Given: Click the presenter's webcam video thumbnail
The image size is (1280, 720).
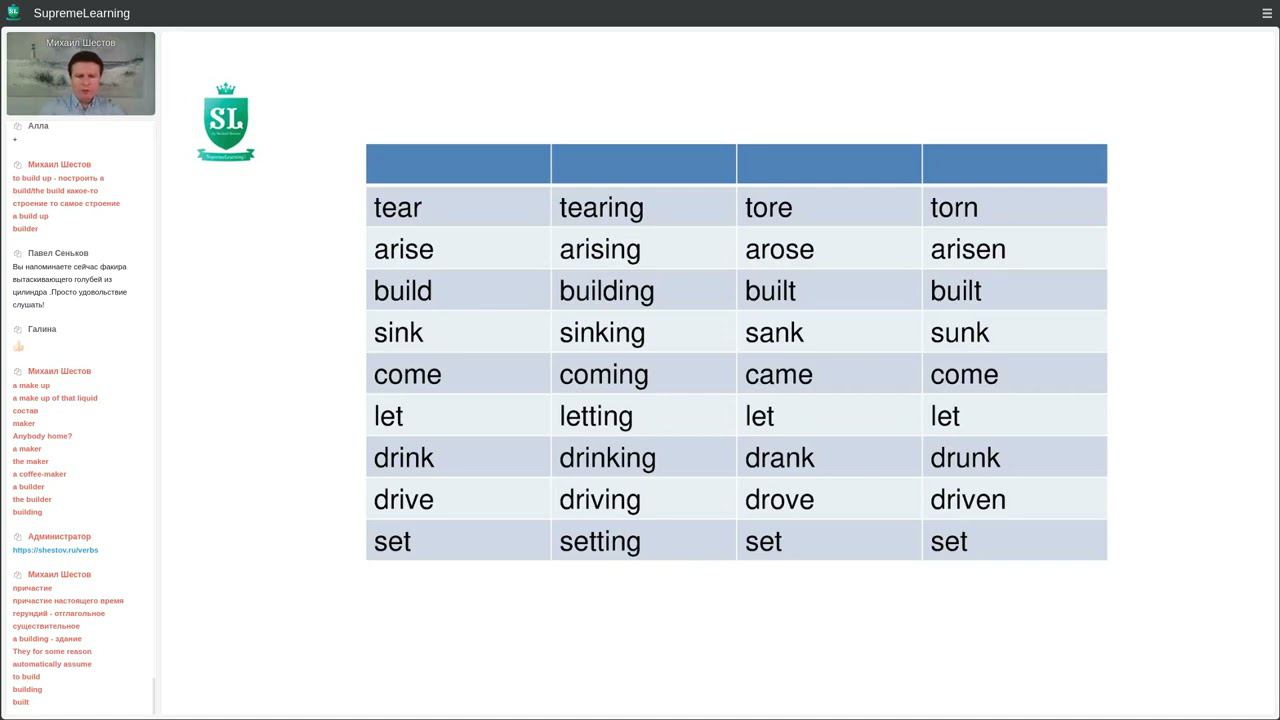Looking at the screenshot, I should click(81, 74).
